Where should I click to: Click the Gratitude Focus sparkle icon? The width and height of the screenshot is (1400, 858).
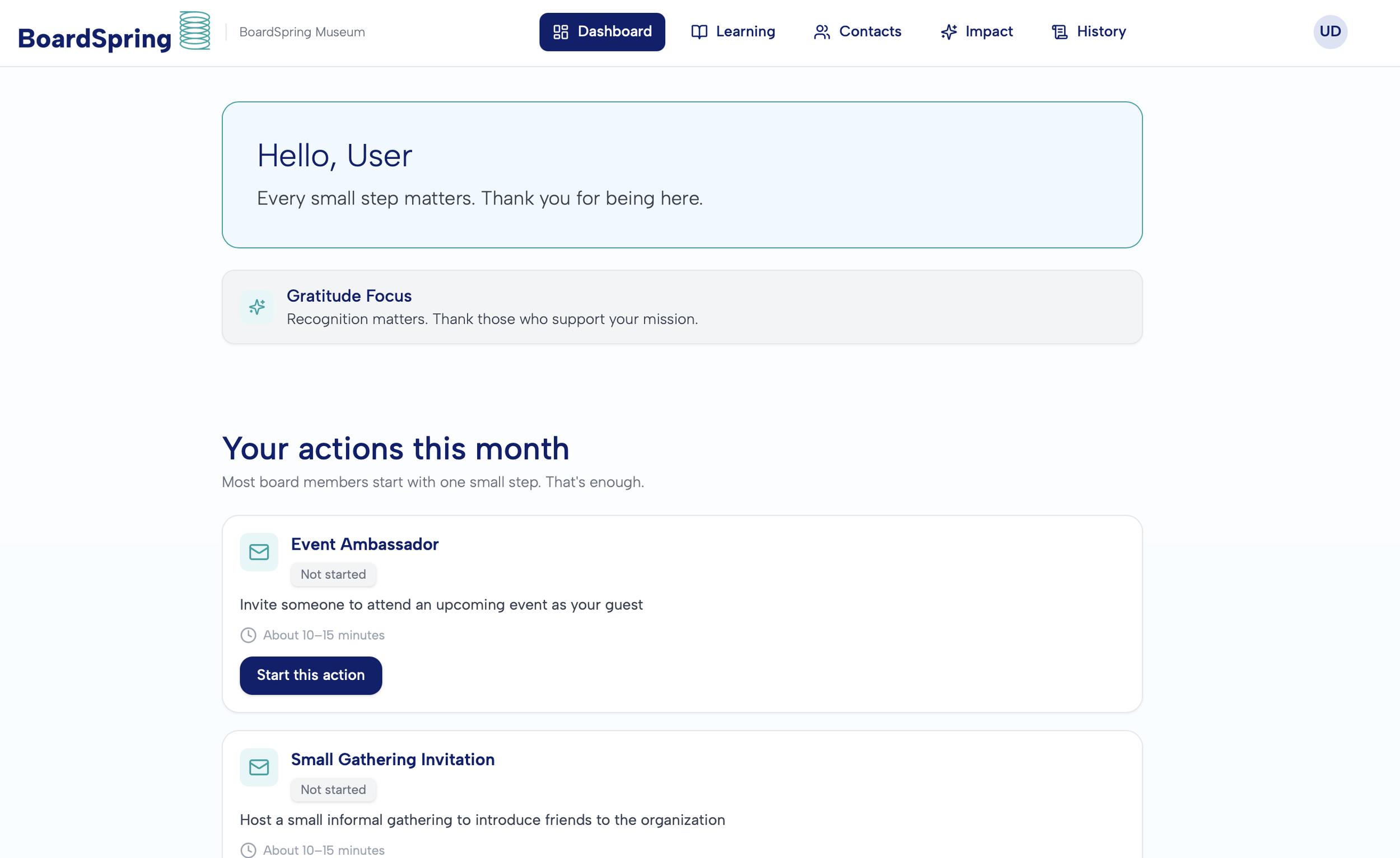pyautogui.click(x=257, y=307)
